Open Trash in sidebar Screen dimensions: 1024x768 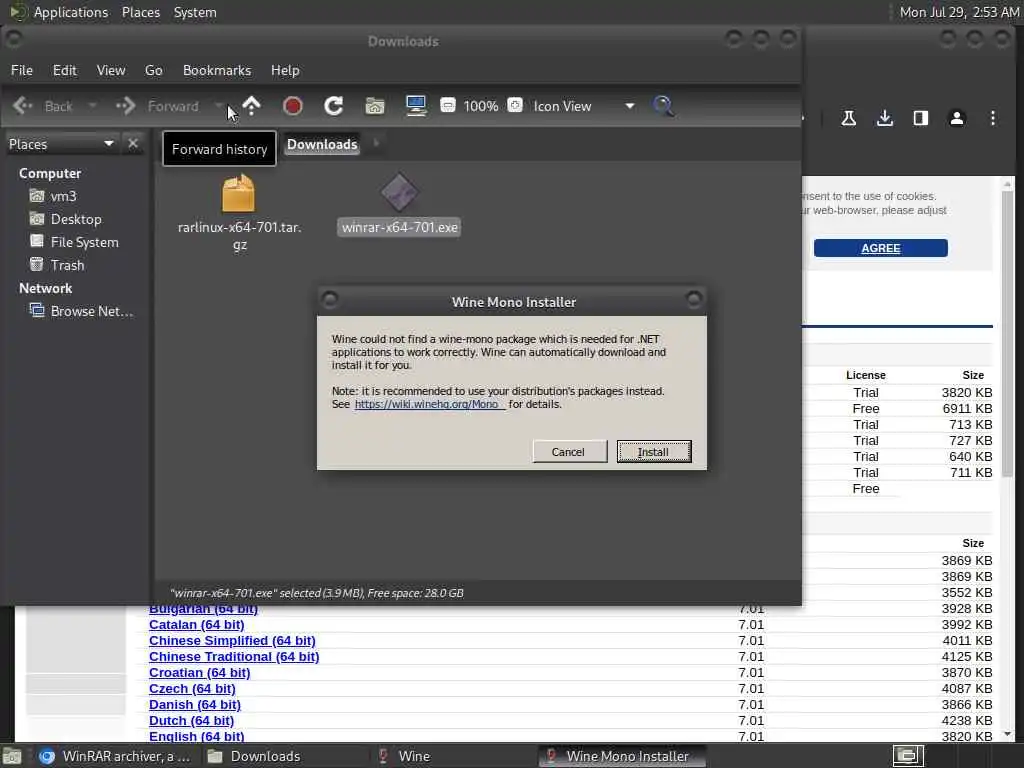pyautogui.click(x=57, y=265)
